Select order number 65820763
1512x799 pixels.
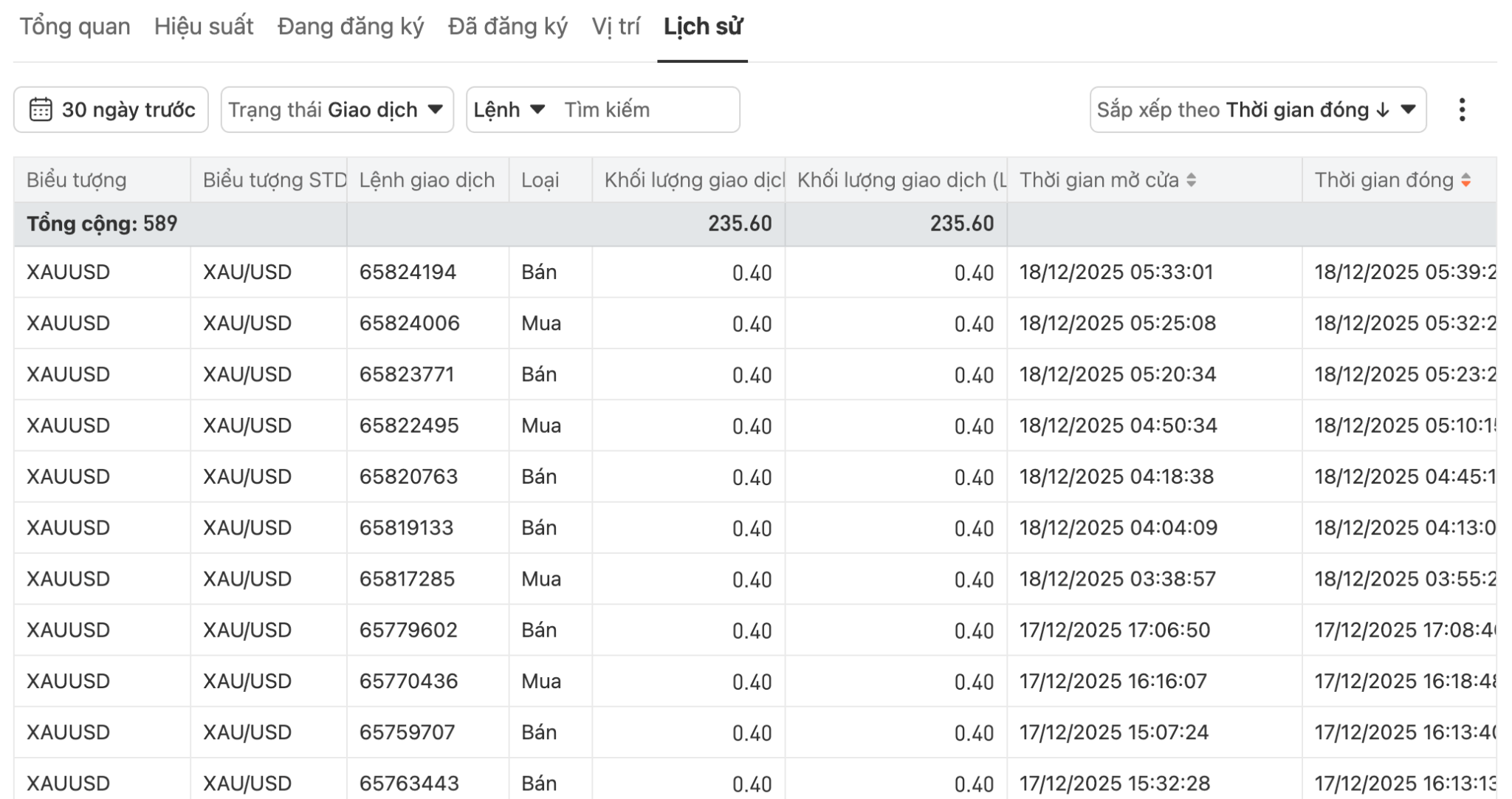click(x=408, y=476)
